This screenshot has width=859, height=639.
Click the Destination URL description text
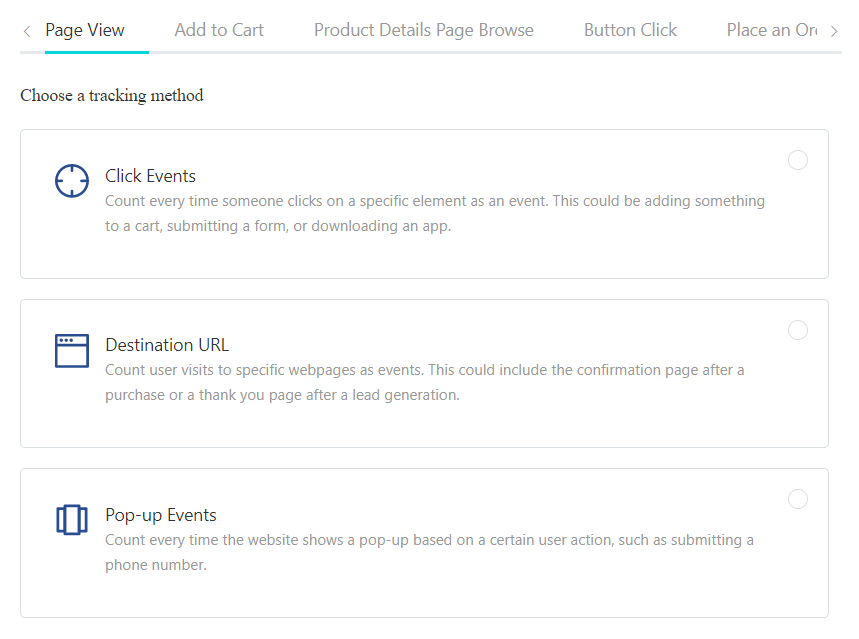tap(424, 382)
